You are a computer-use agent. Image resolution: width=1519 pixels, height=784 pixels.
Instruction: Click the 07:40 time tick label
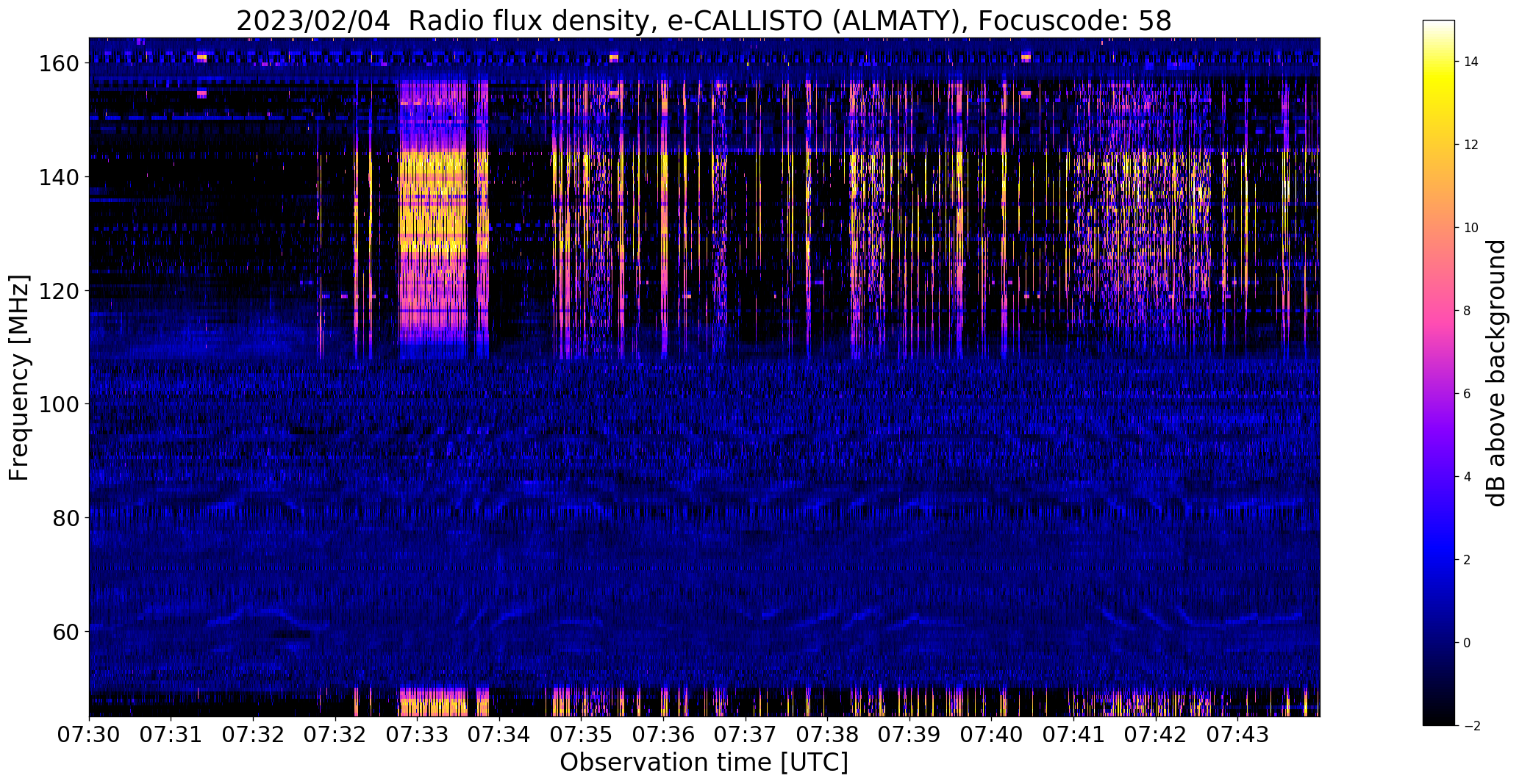(x=992, y=734)
